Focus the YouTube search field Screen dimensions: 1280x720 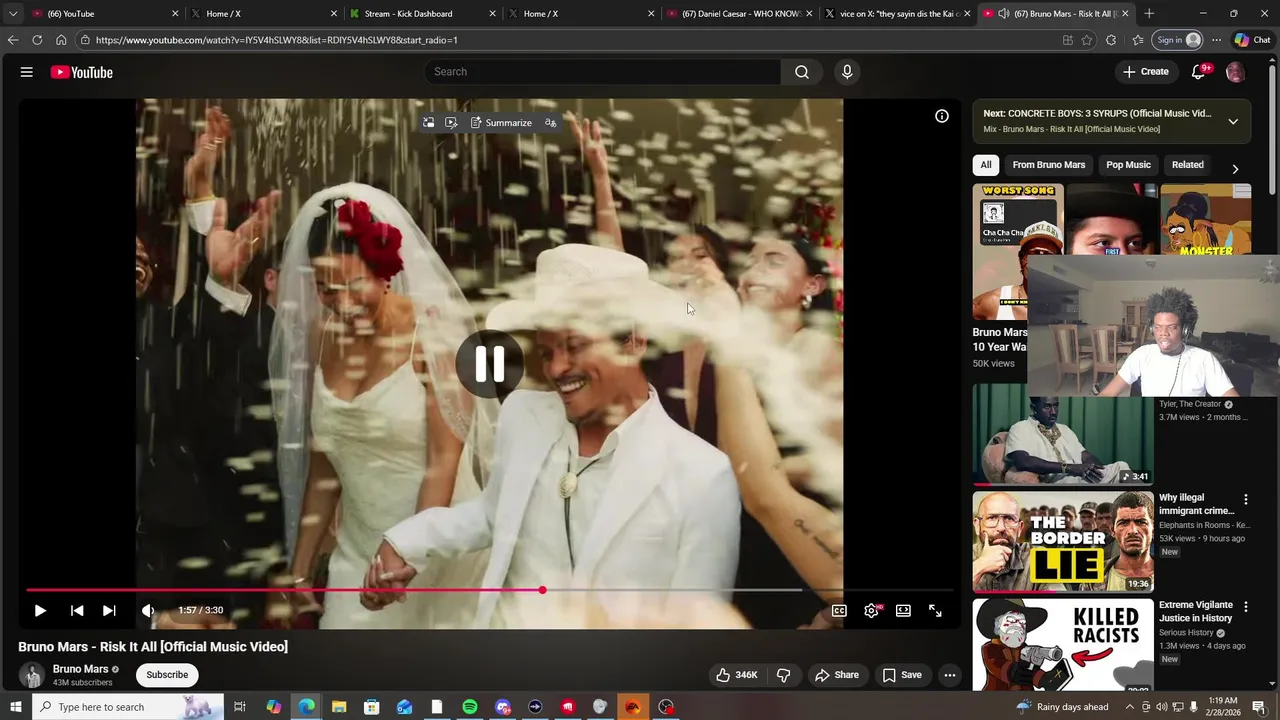point(603,72)
